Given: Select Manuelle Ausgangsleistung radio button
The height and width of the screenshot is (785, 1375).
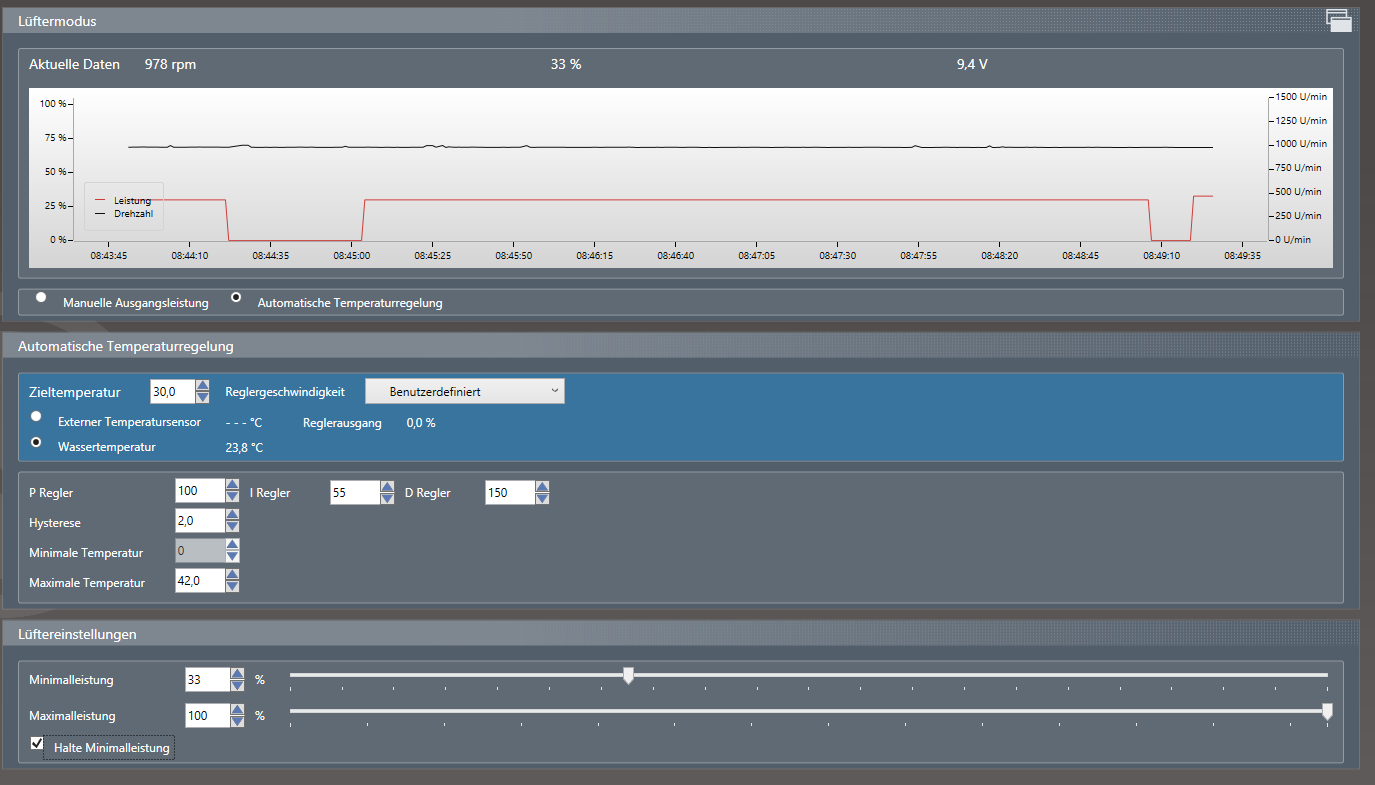Looking at the screenshot, I should tap(41, 297).
